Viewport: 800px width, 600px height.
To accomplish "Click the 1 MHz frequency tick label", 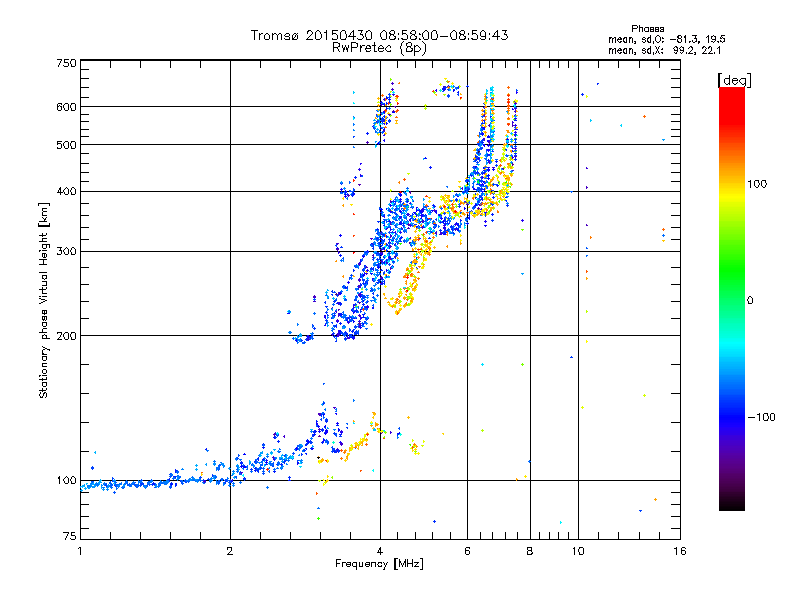I will [80, 551].
